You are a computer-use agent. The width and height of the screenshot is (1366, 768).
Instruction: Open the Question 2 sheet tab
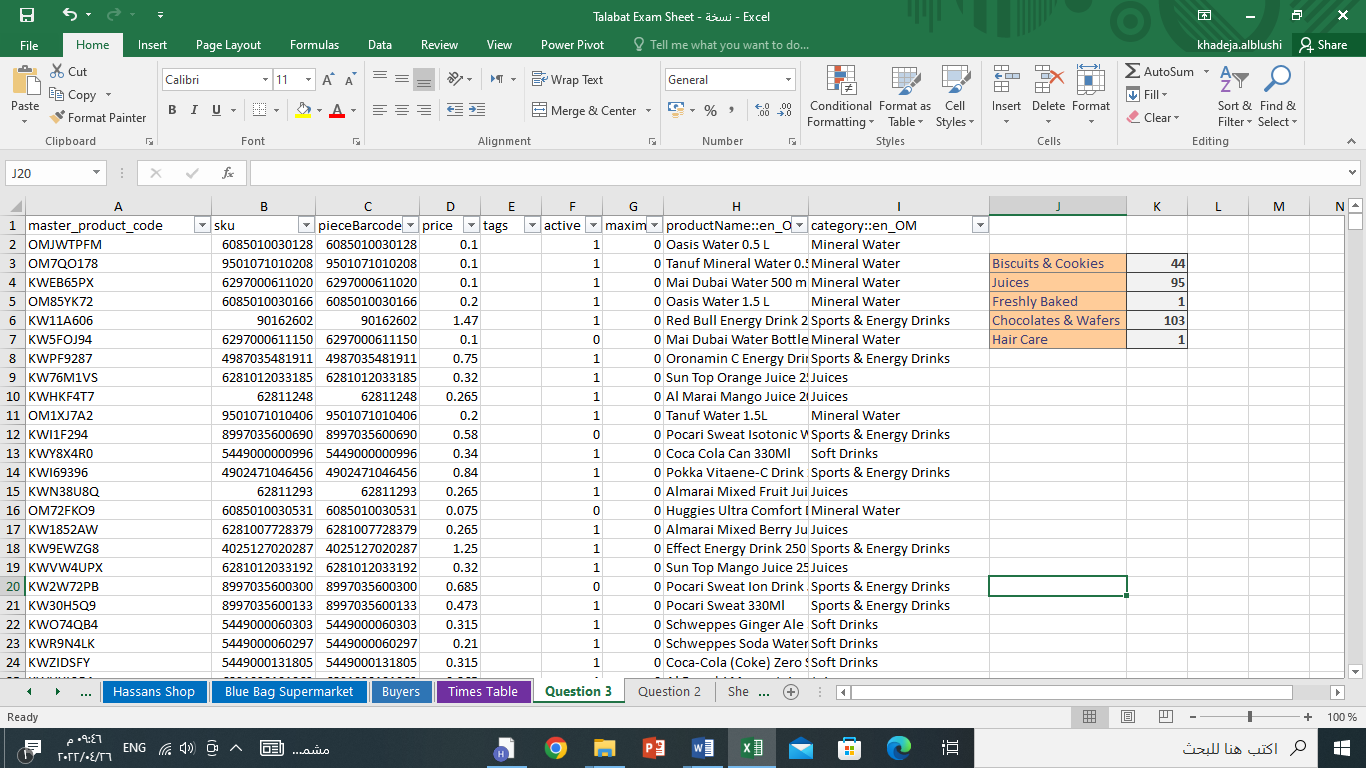pyautogui.click(x=668, y=691)
